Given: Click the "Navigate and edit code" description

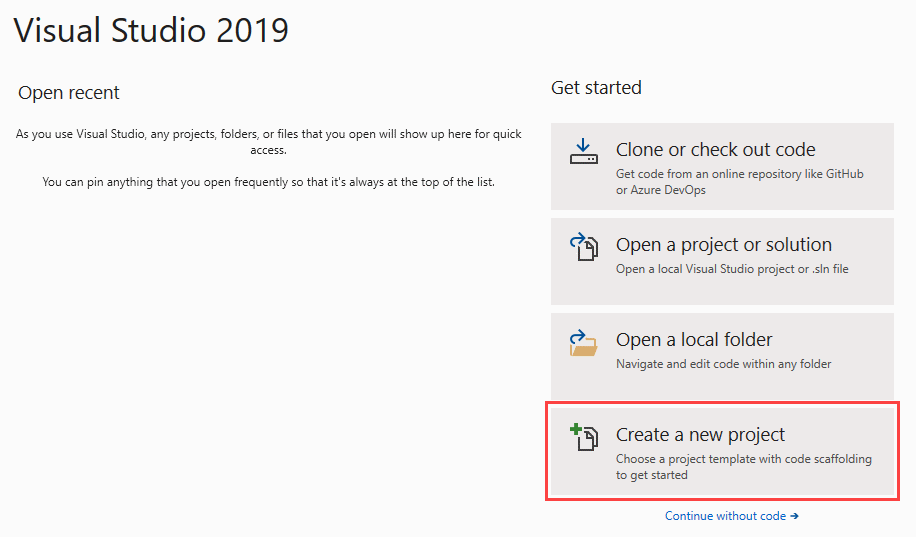Looking at the screenshot, I should click(x=723, y=364).
